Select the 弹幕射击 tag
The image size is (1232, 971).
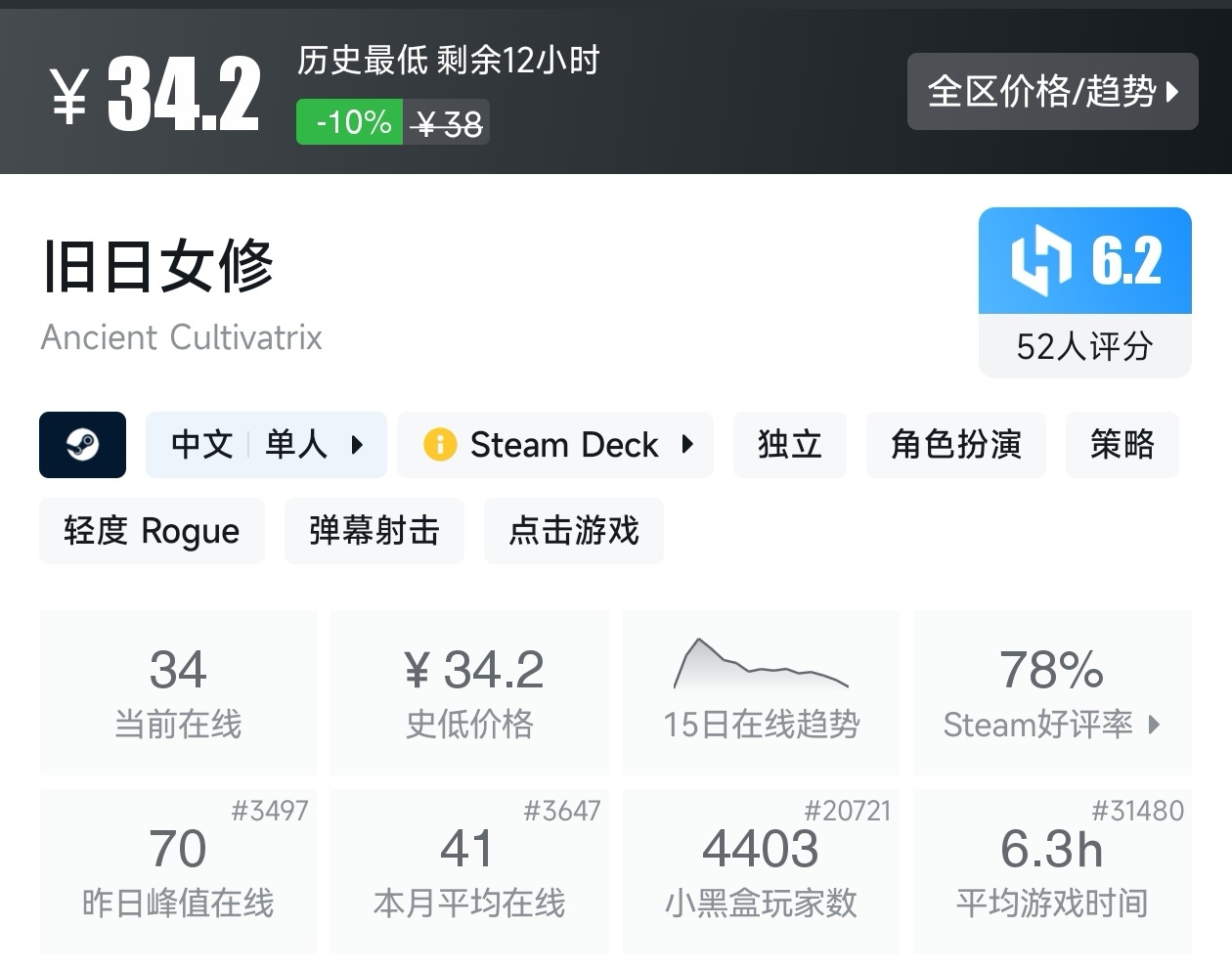374,531
